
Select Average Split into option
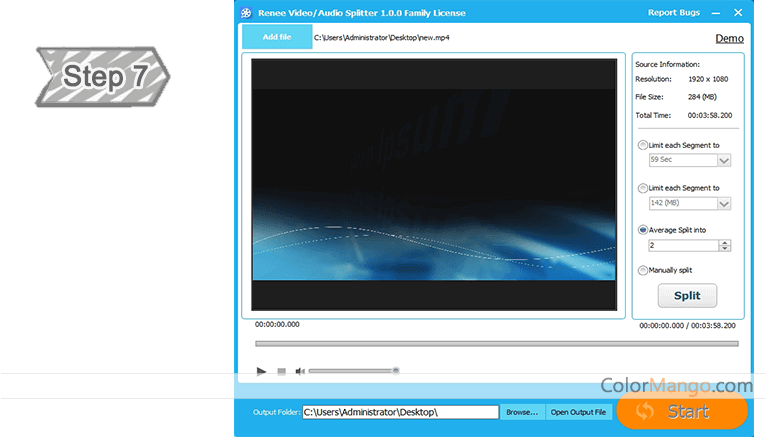pos(643,230)
